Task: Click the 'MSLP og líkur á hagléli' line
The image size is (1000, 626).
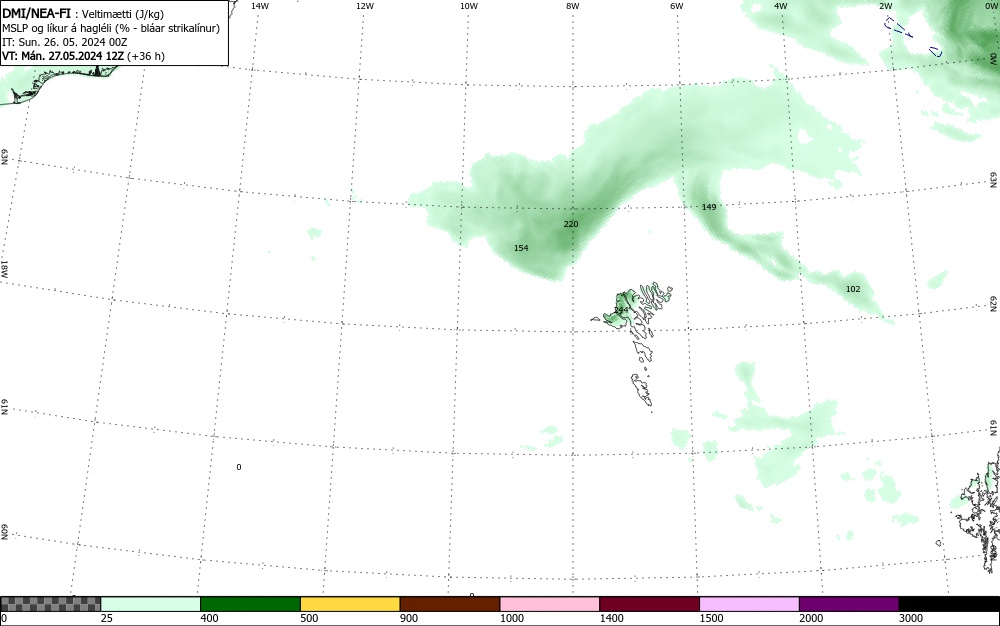Action: point(110,28)
